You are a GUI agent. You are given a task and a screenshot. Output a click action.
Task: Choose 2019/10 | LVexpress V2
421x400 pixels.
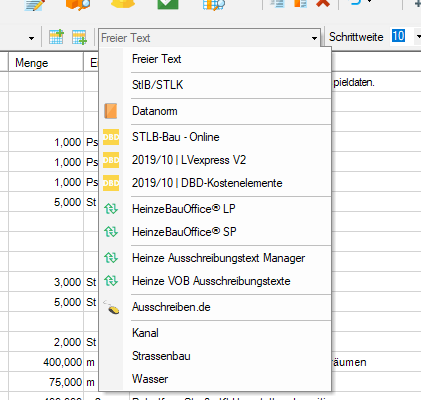point(215,160)
